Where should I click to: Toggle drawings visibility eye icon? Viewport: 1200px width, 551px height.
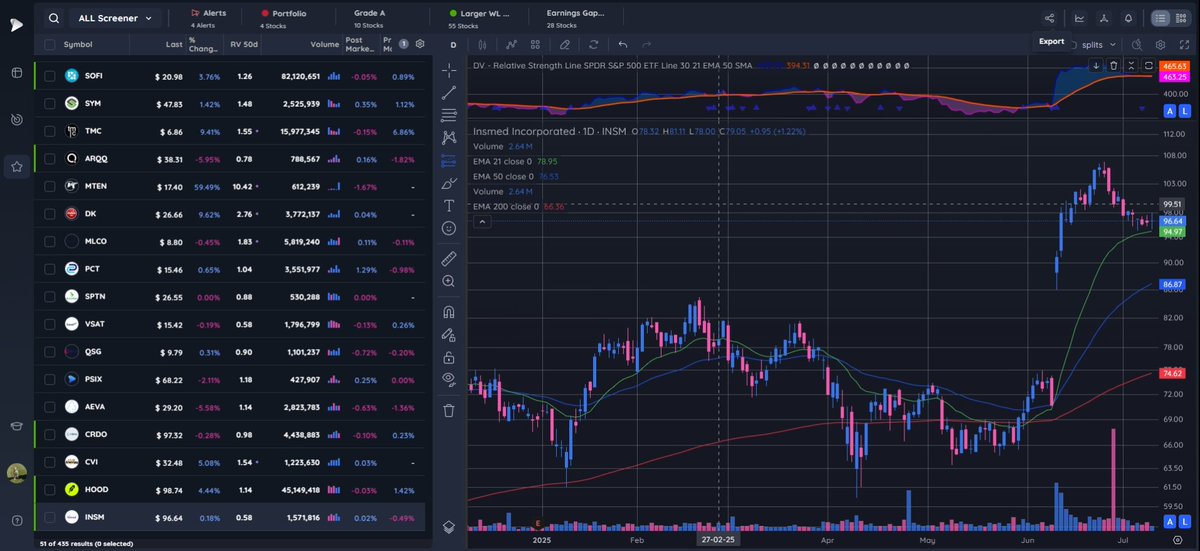point(449,379)
